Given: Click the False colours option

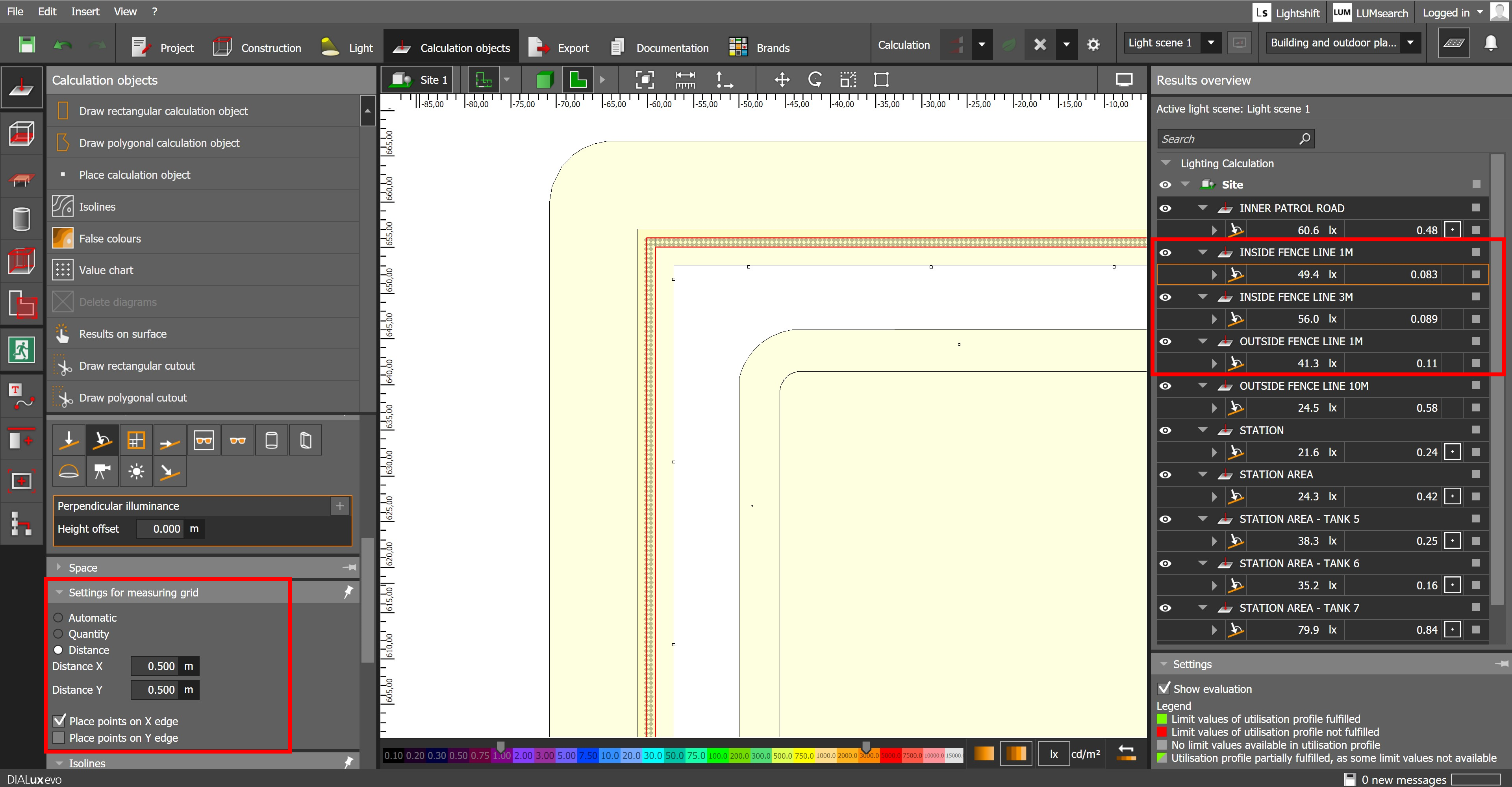Looking at the screenshot, I should pyautogui.click(x=110, y=238).
